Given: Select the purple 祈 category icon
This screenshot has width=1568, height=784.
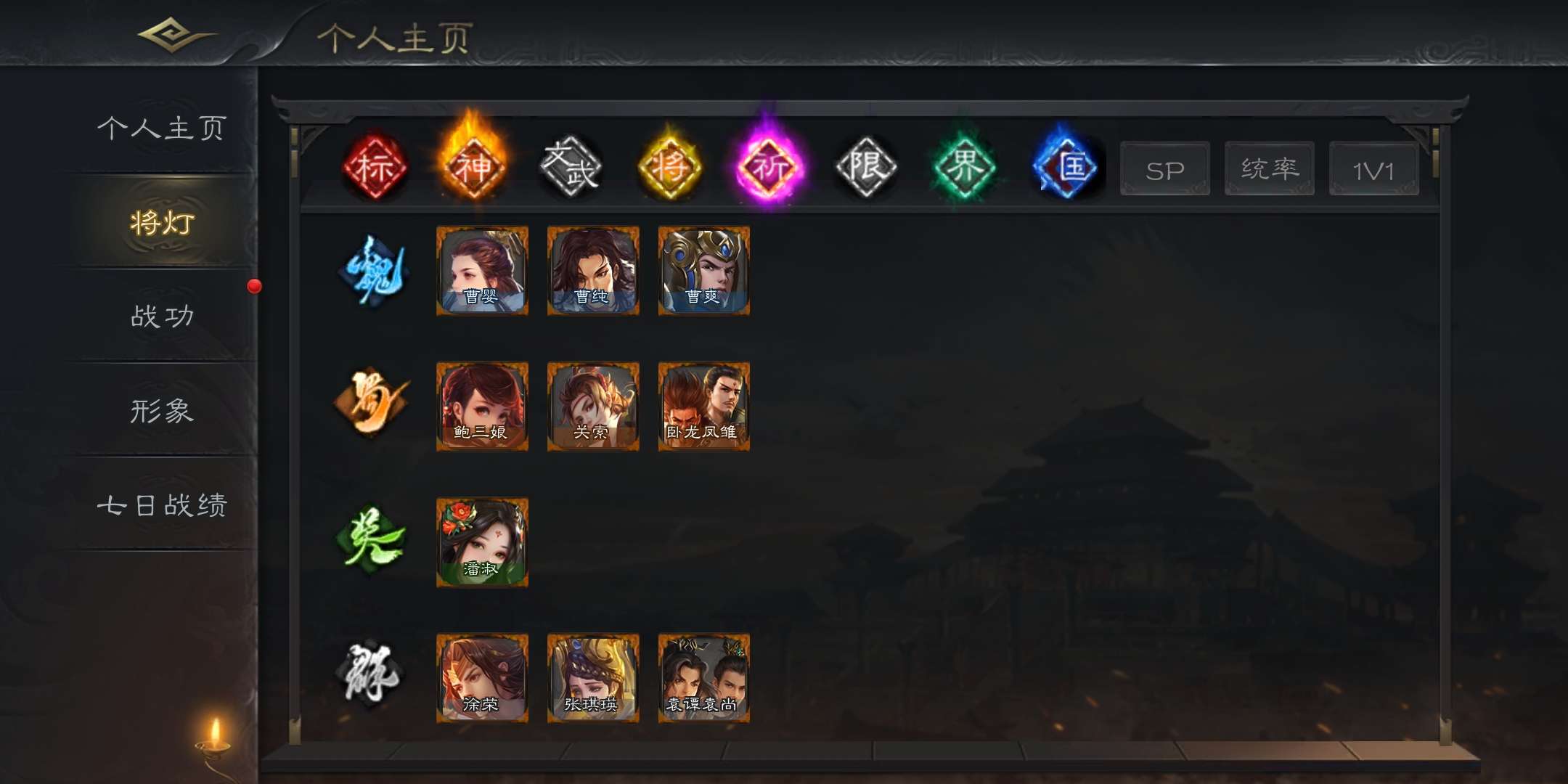Looking at the screenshot, I should point(769,163).
